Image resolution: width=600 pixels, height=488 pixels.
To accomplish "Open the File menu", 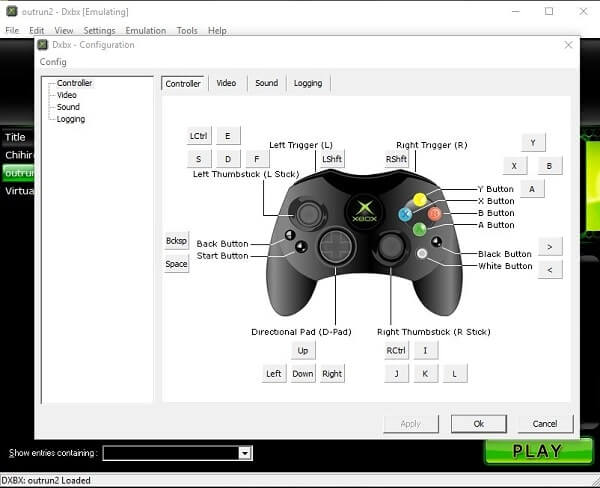I will 12,30.
